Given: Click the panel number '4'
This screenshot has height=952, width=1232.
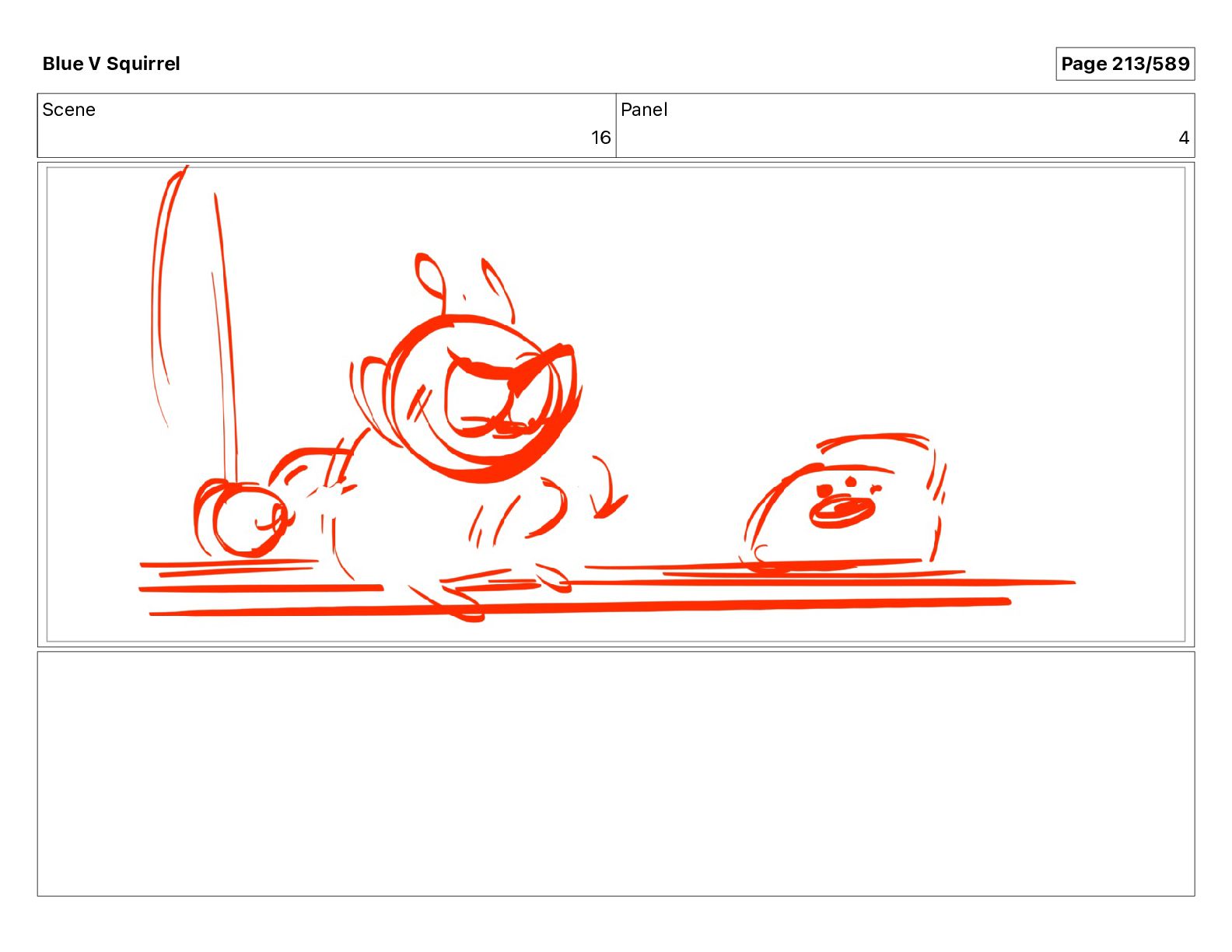Looking at the screenshot, I should point(1184,138).
